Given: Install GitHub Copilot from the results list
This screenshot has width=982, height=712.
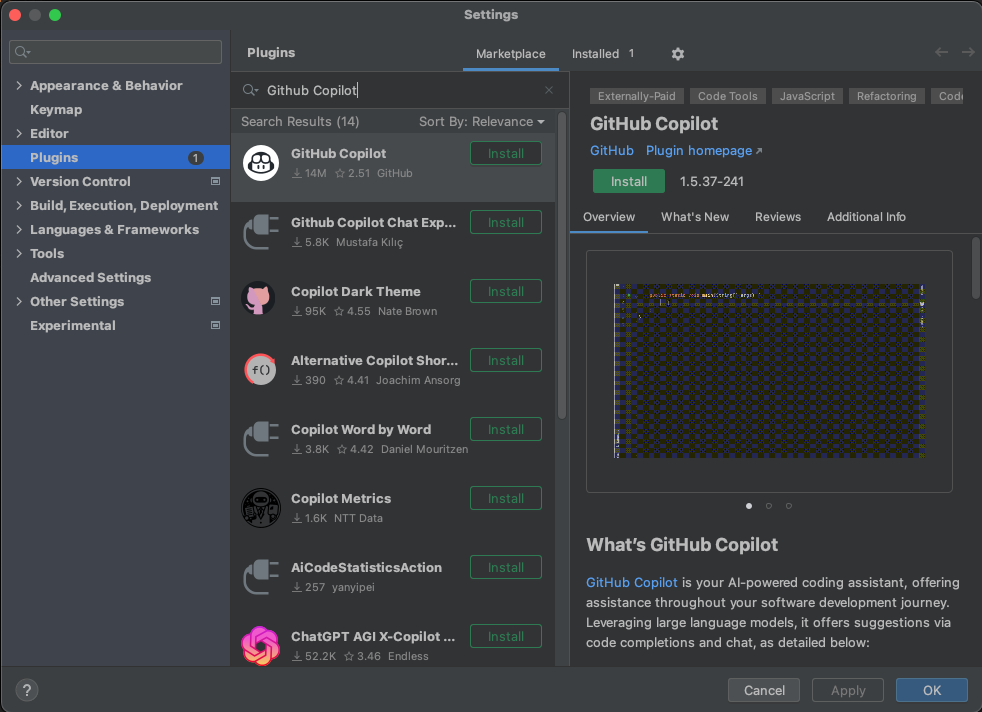Looking at the screenshot, I should 506,153.
